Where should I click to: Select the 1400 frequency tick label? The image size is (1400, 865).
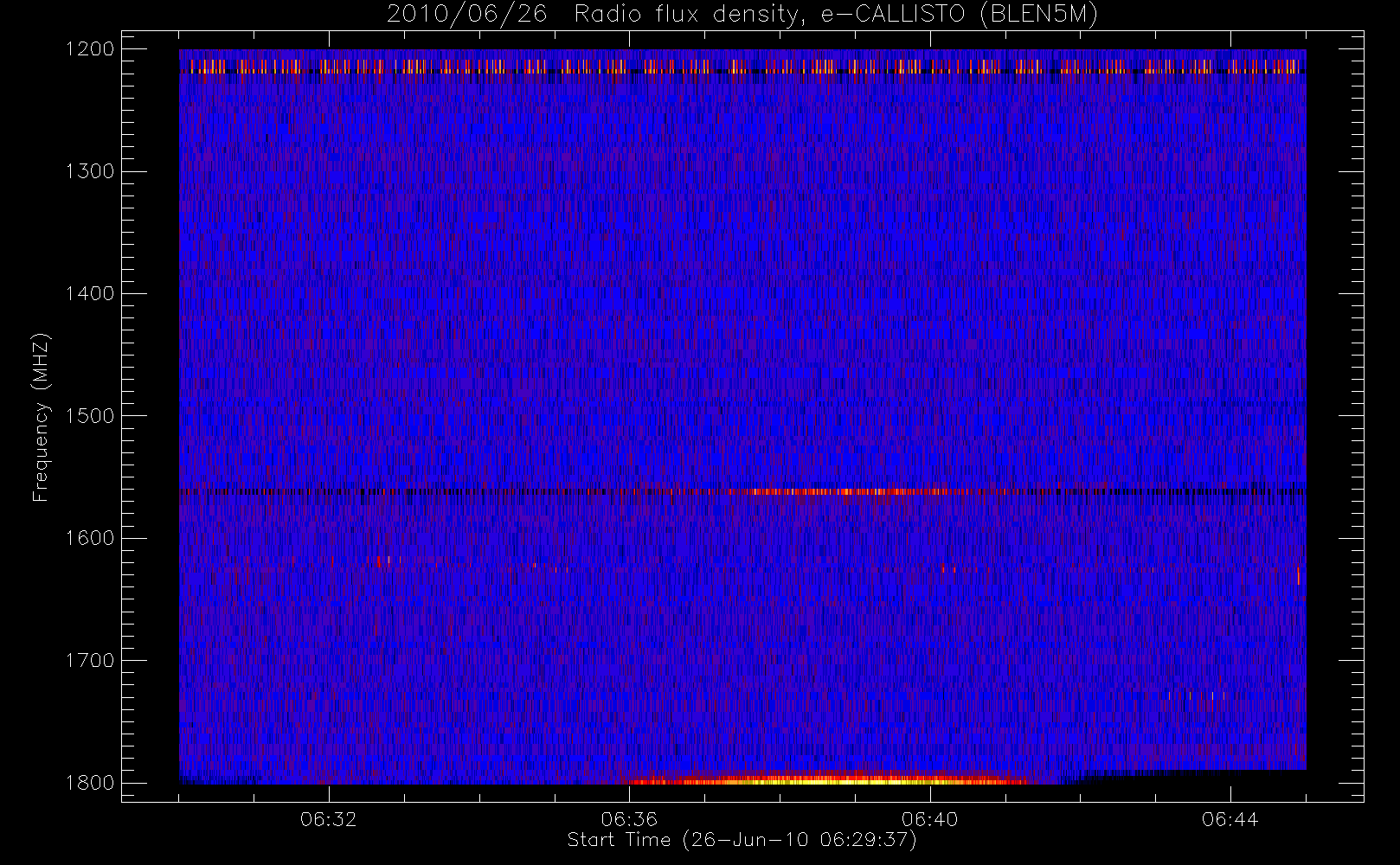point(90,294)
